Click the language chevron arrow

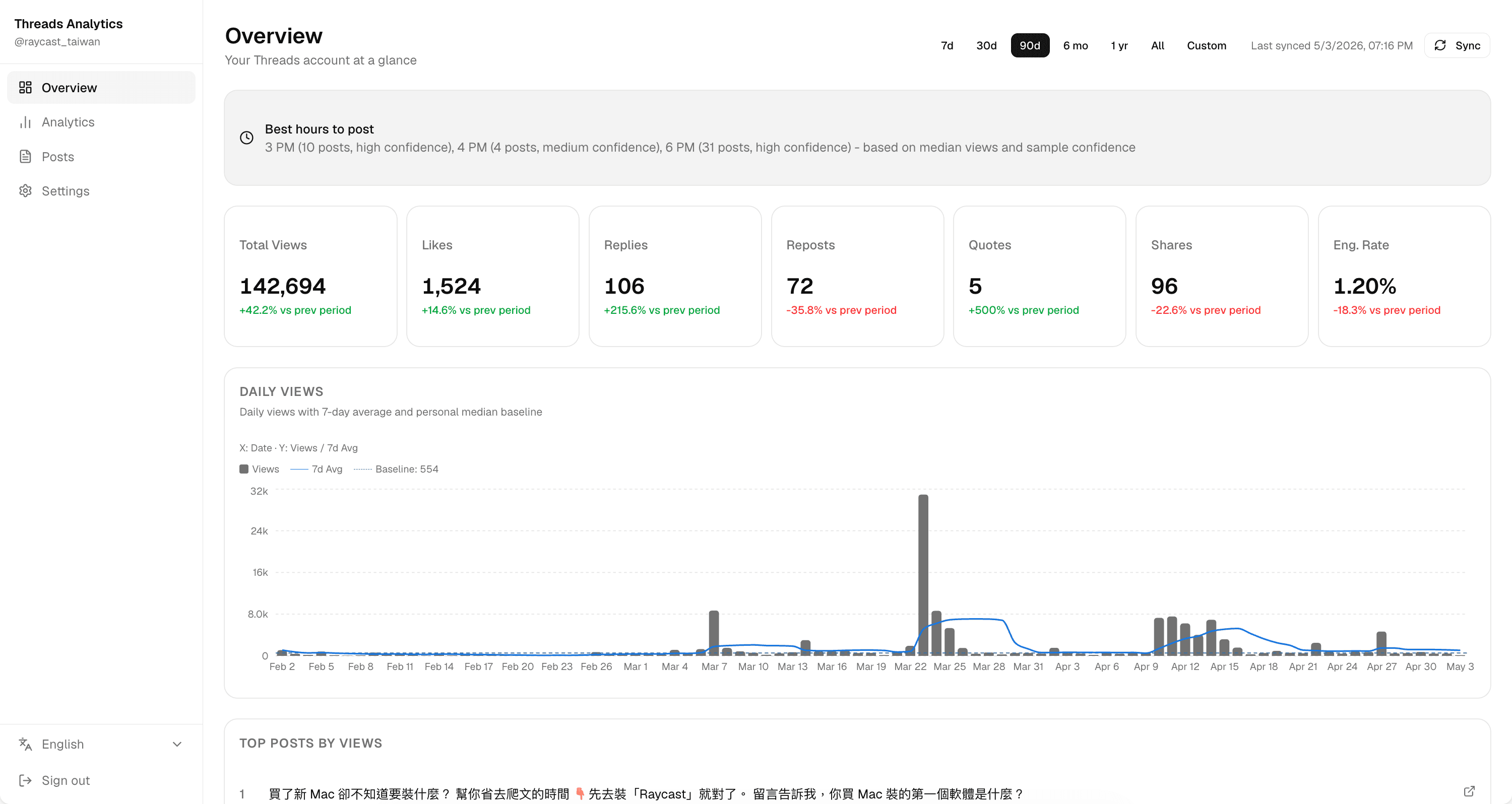pos(177,744)
